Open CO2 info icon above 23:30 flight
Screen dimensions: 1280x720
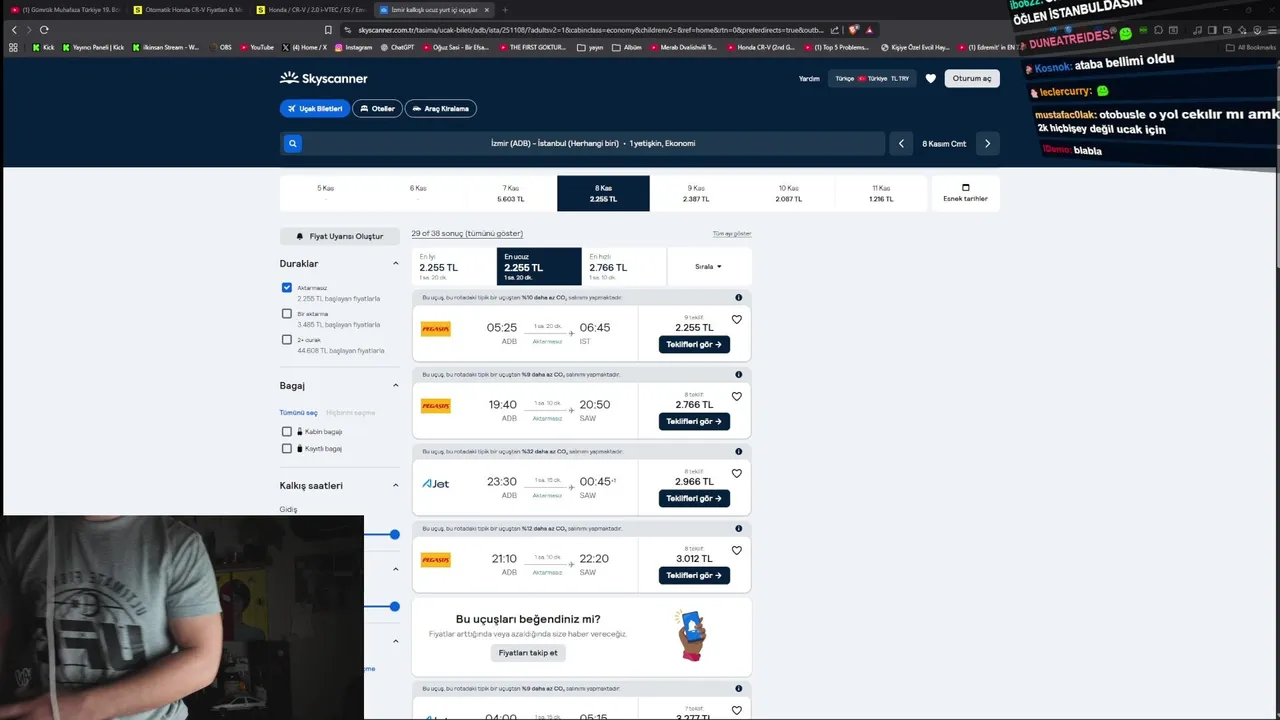coord(739,451)
